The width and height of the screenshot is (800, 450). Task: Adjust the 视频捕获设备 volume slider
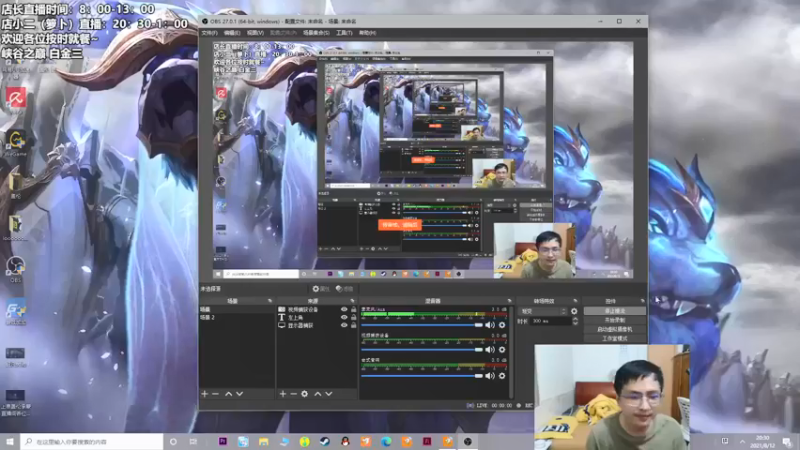[421, 349]
